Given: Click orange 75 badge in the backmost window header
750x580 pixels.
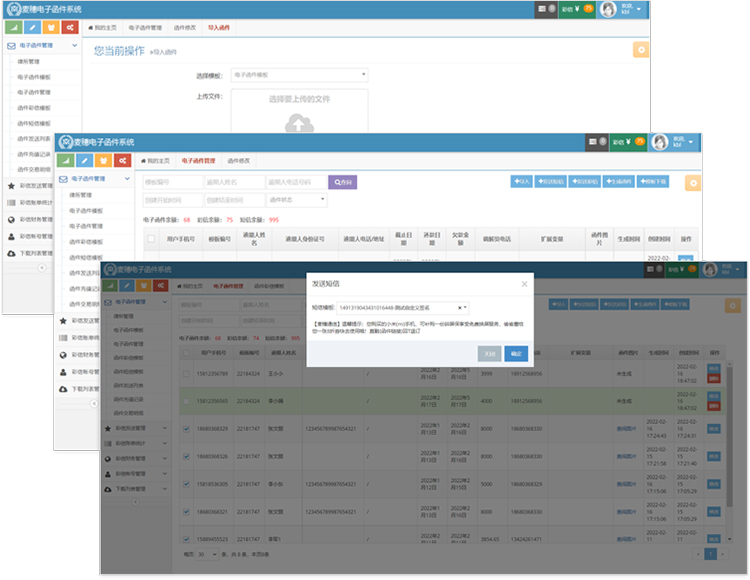Looking at the screenshot, I should [587, 8].
